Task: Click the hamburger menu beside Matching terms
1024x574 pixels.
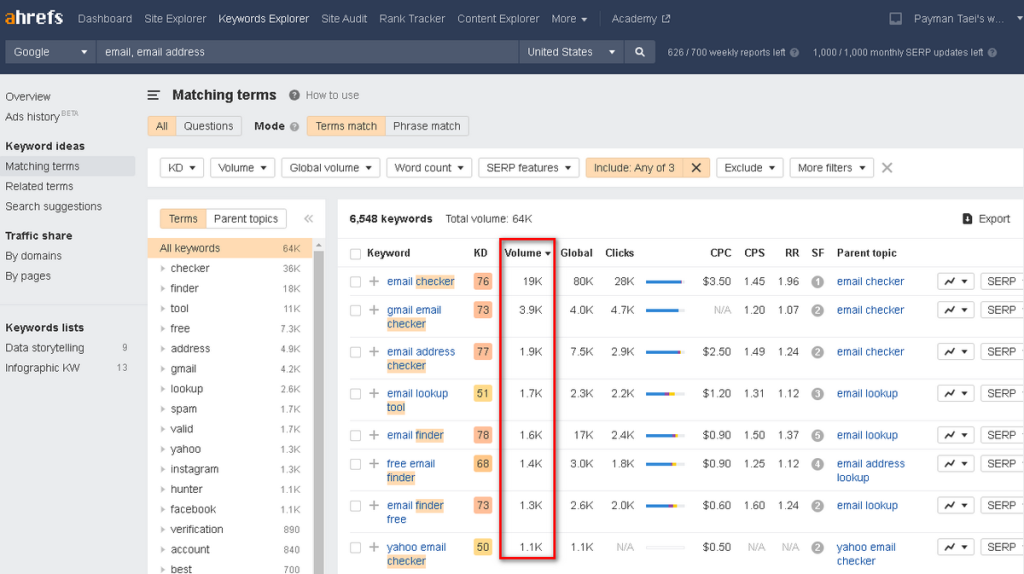Action: [154, 96]
